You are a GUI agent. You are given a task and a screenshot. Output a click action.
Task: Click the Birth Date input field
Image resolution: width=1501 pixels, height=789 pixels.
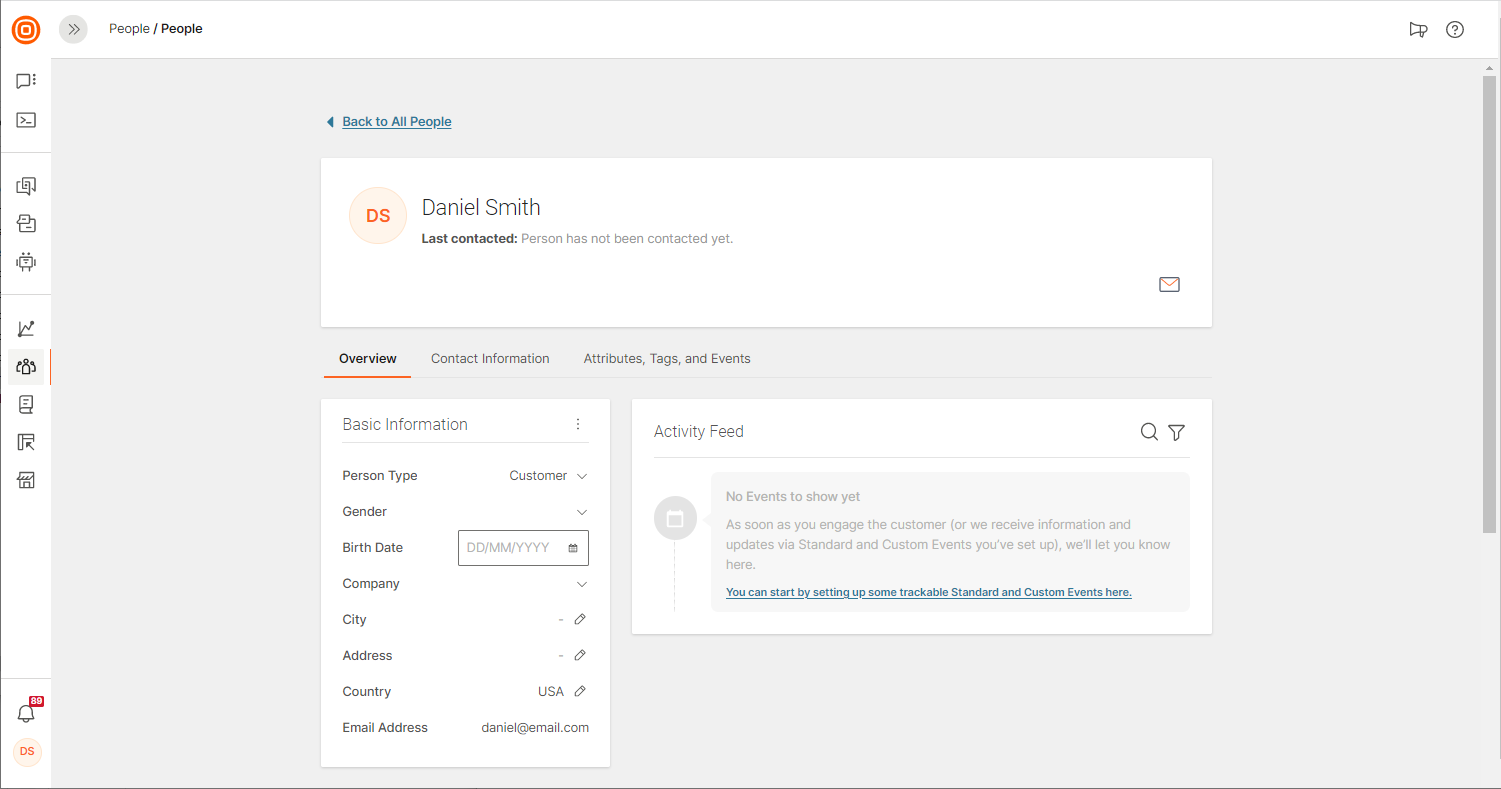pos(514,548)
